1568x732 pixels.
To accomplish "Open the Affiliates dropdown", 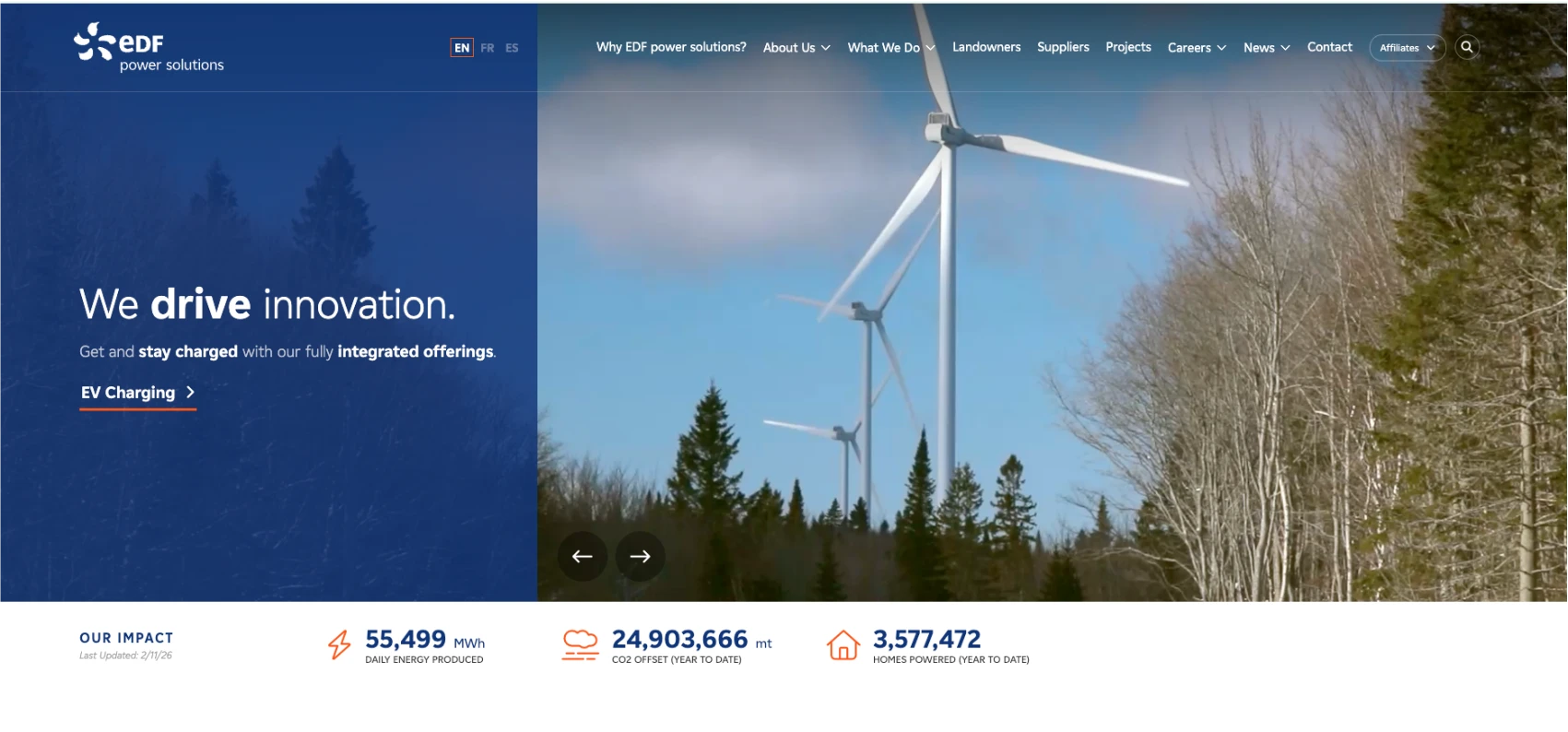I will coord(1408,48).
